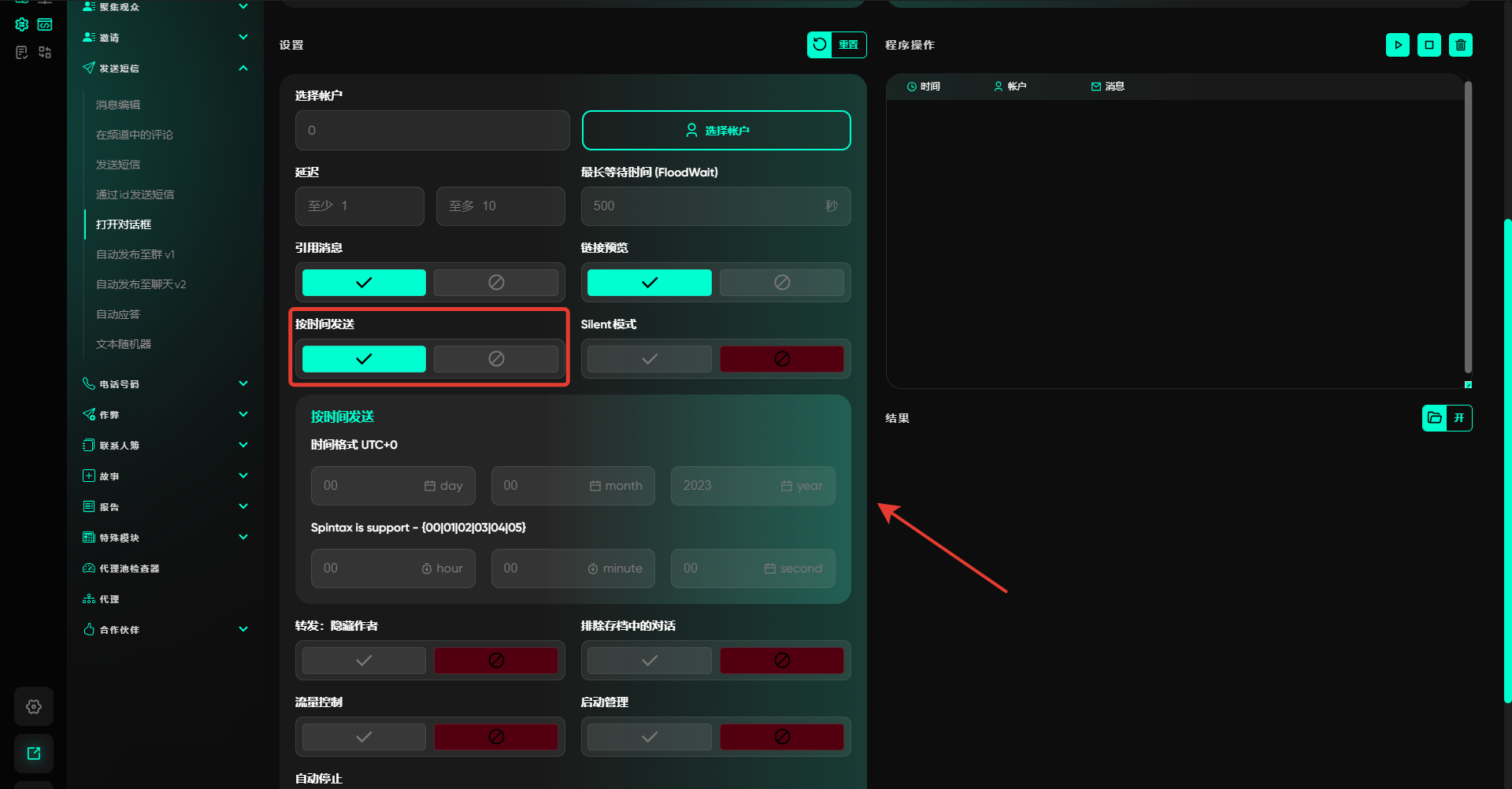Viewport: 1512px width, 789px height.
Task: Click the 选择帐户 button
Action: point(716,131)
